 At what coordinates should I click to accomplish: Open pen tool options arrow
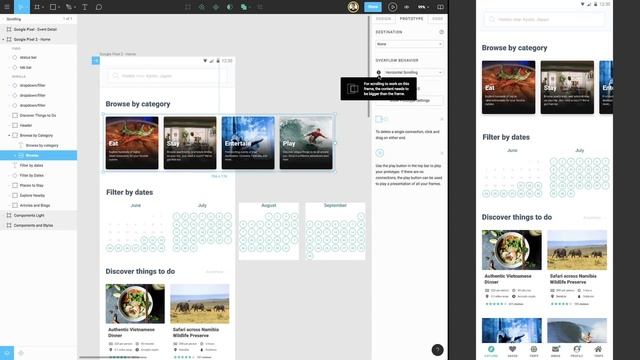click(x=75, y=7)
